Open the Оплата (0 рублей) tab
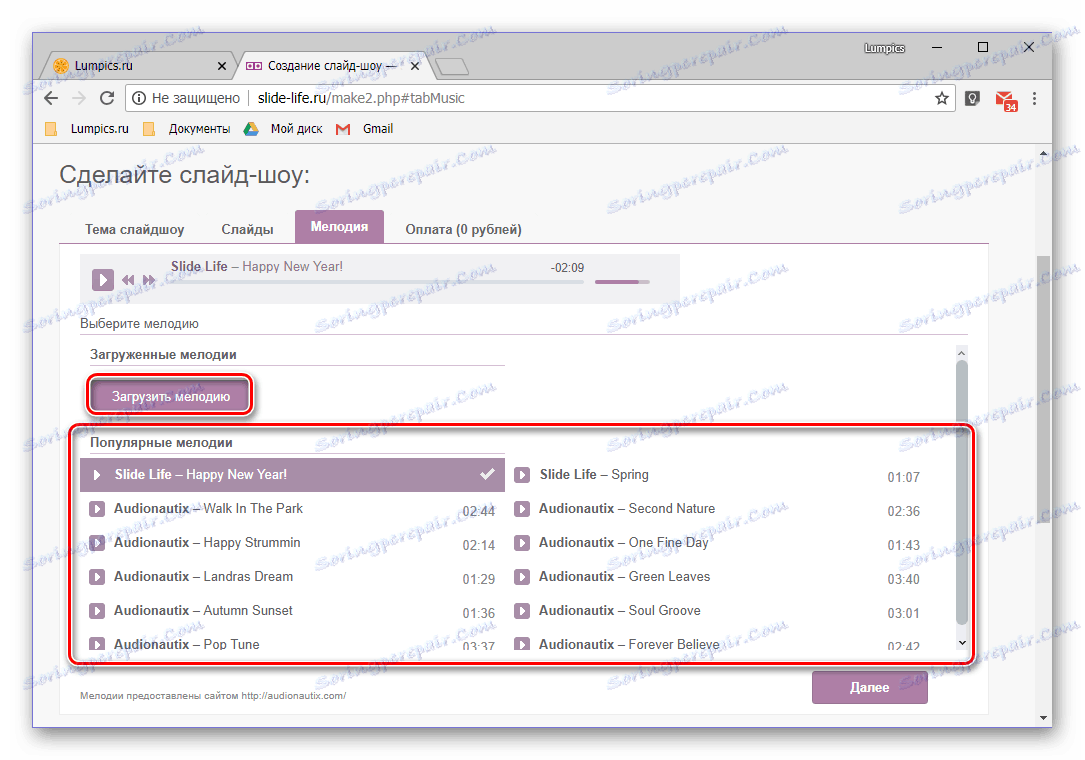The height and width of the screenshot is (760, 1085). 463,229
